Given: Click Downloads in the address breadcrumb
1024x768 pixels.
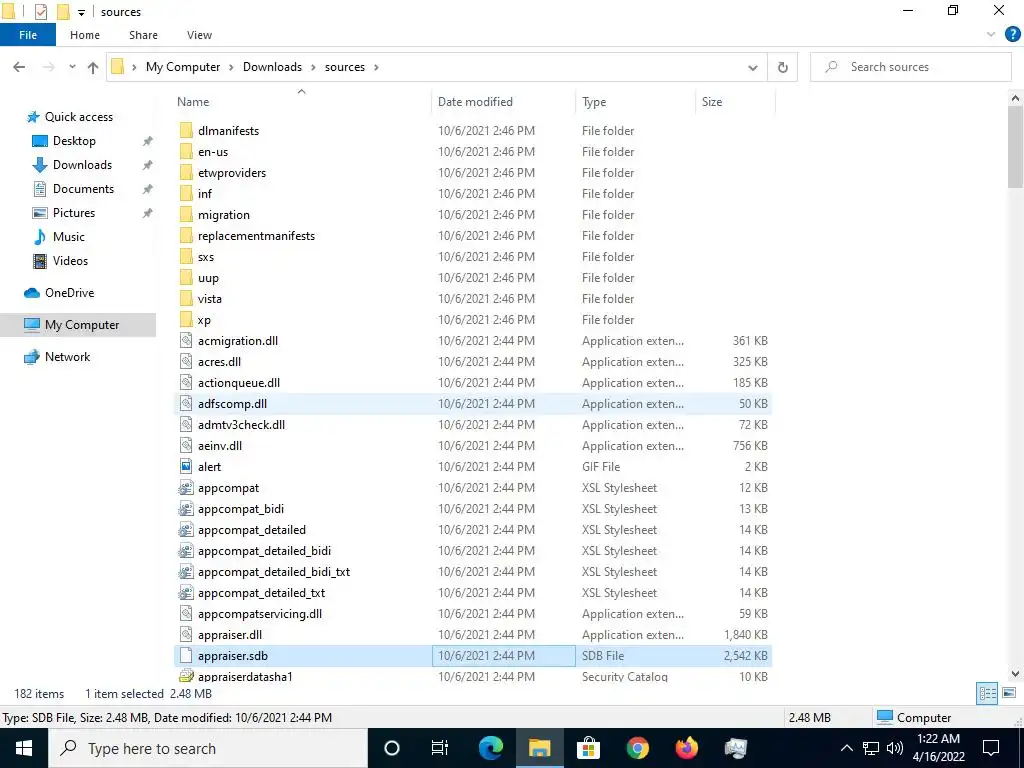Looking at the screenshot, I should [272, 67].
